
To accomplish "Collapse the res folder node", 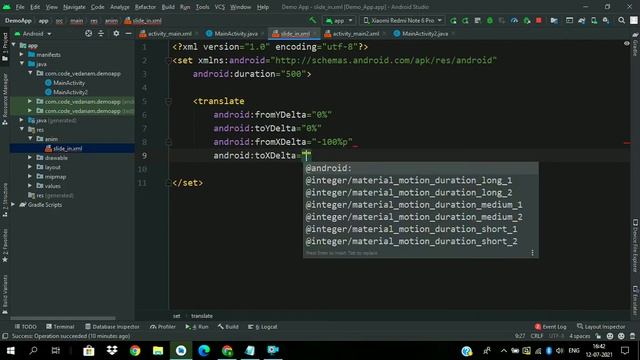I will coord(22,129).
